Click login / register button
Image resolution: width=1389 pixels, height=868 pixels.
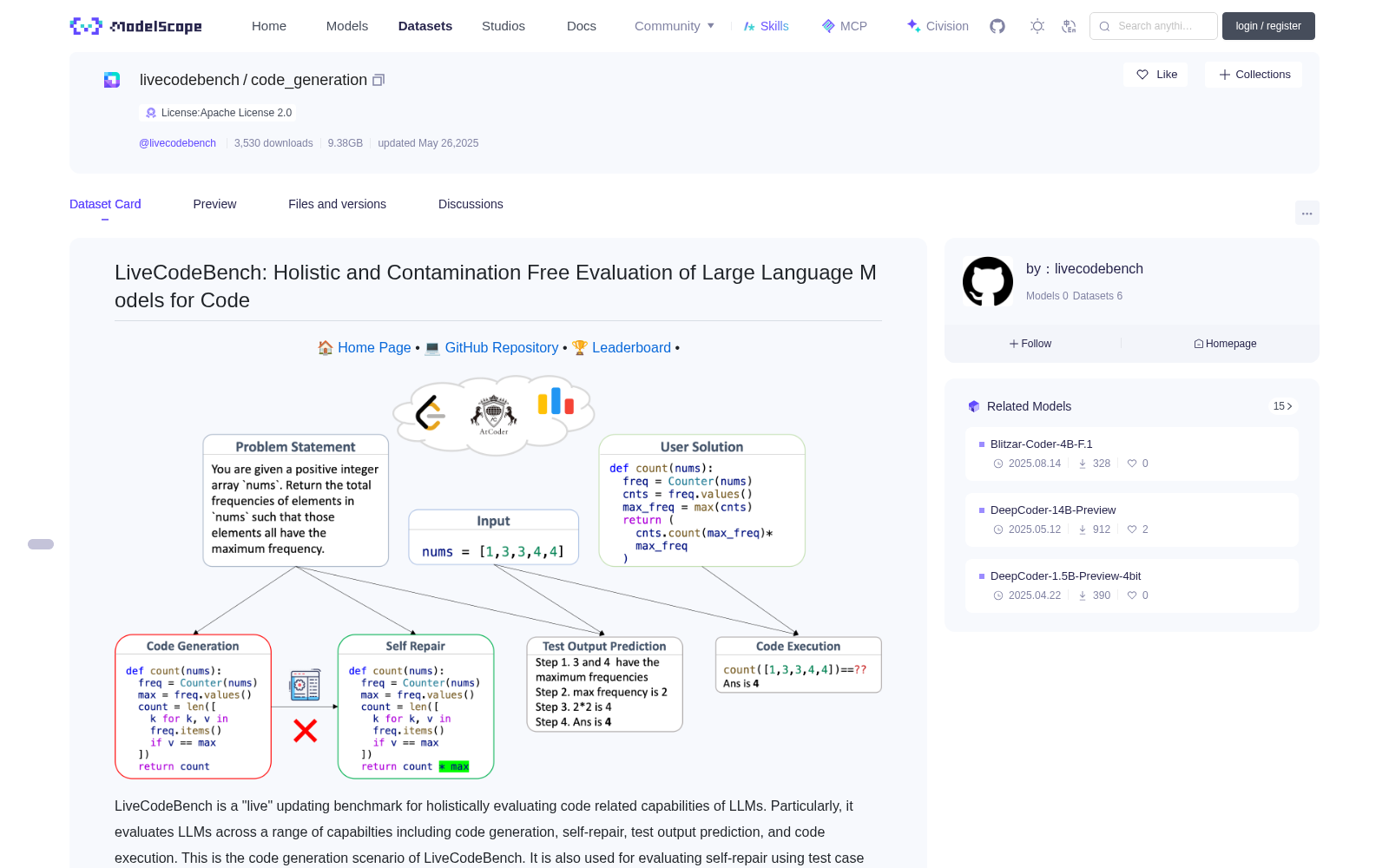[x=1268, y=26]
